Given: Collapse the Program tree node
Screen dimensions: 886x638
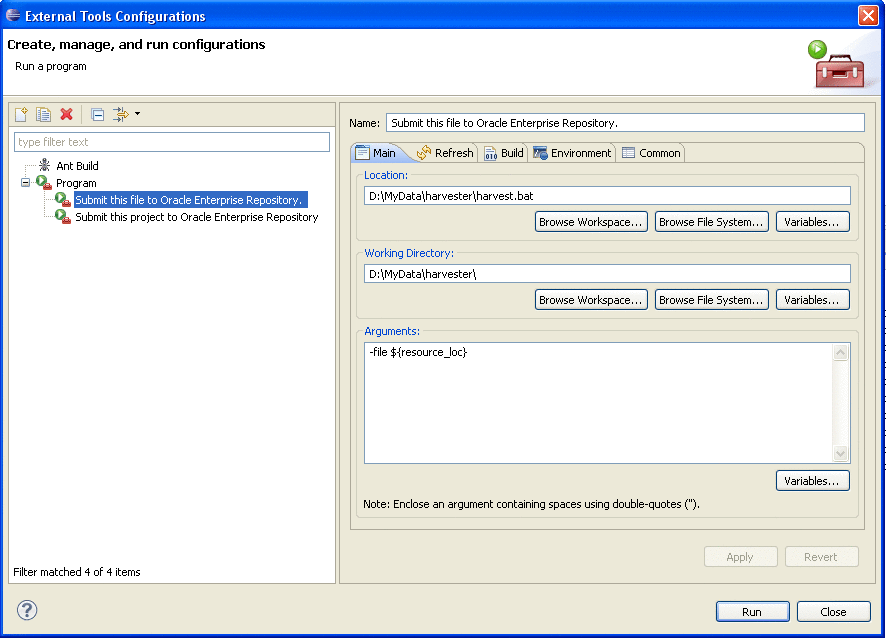Looking at the screenshot, I should (x=25, y=183).
